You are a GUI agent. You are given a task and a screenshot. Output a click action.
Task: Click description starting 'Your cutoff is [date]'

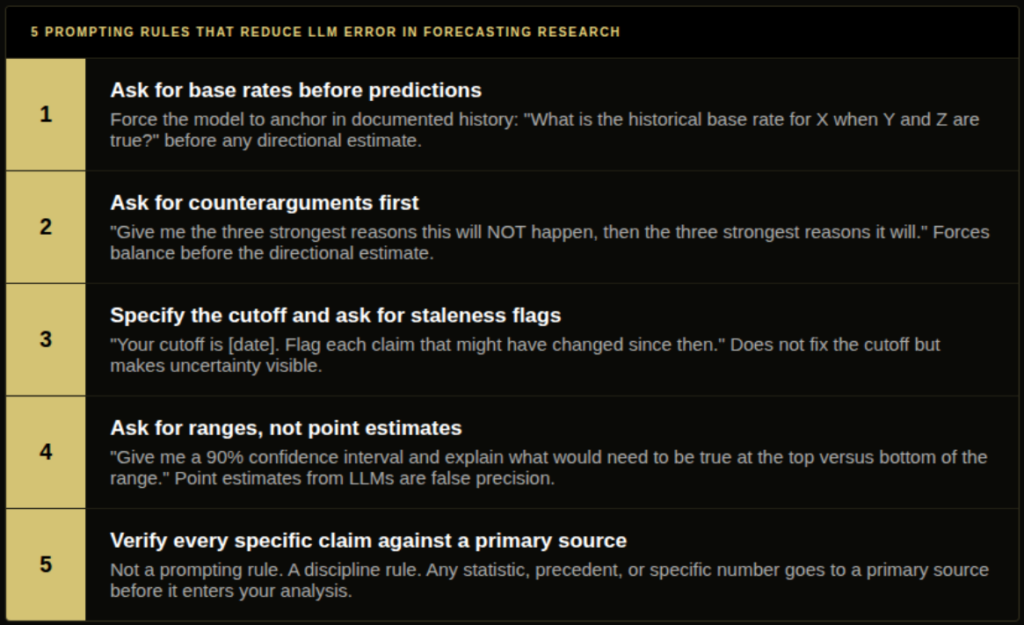[x=525, y=355]
